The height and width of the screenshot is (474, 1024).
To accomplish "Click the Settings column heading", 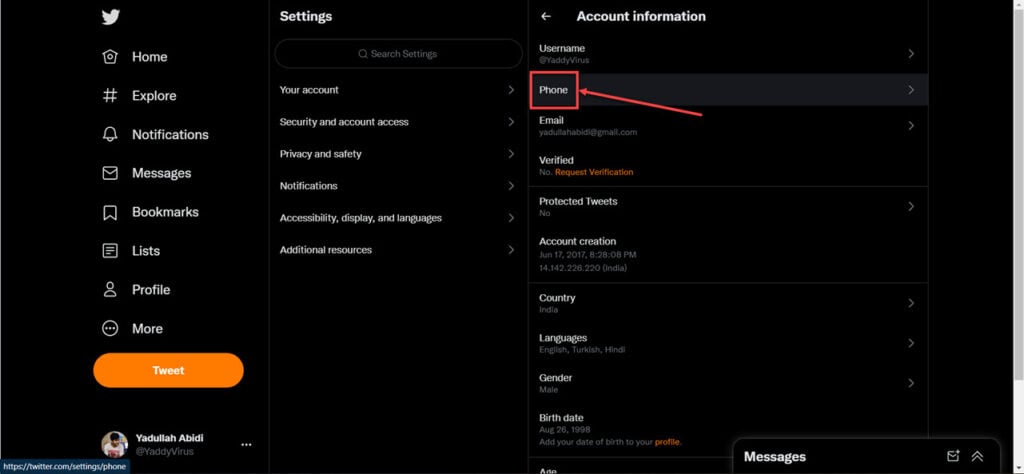I will [306, 17].
